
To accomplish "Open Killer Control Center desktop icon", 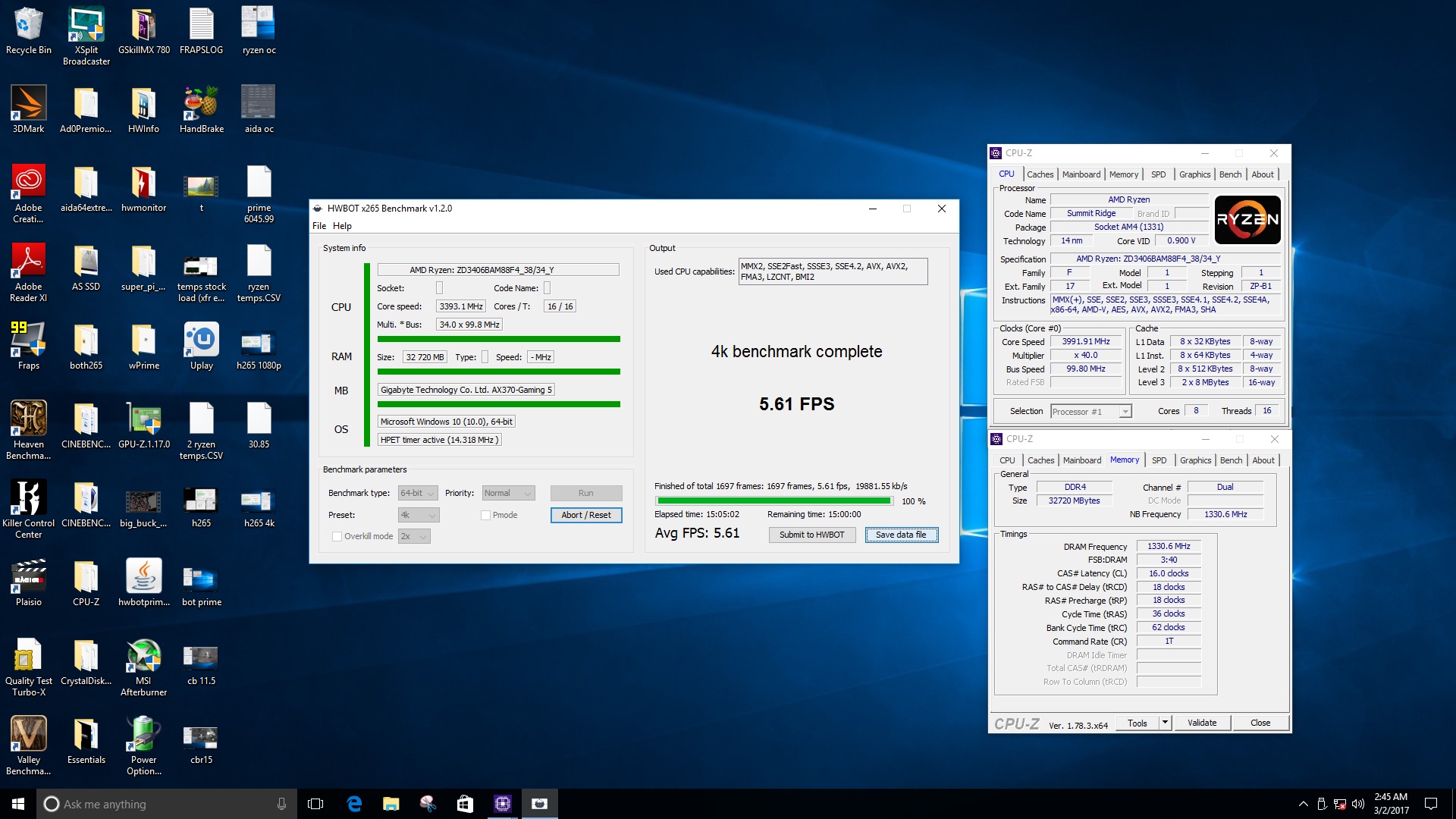I will [x=29, y=508].
